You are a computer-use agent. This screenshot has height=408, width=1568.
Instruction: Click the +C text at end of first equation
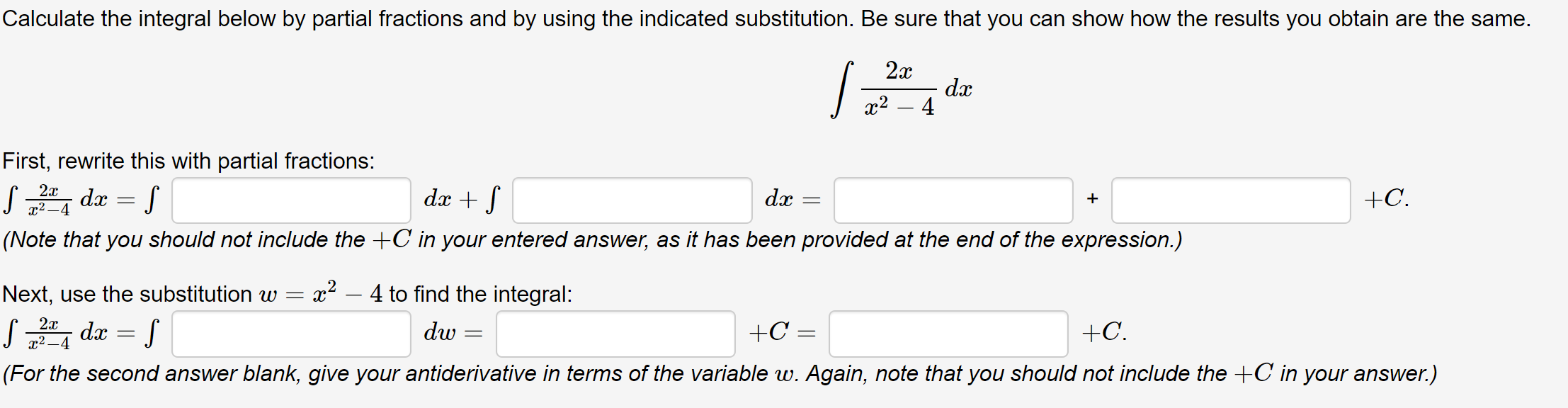click(x=1385, y=200)
